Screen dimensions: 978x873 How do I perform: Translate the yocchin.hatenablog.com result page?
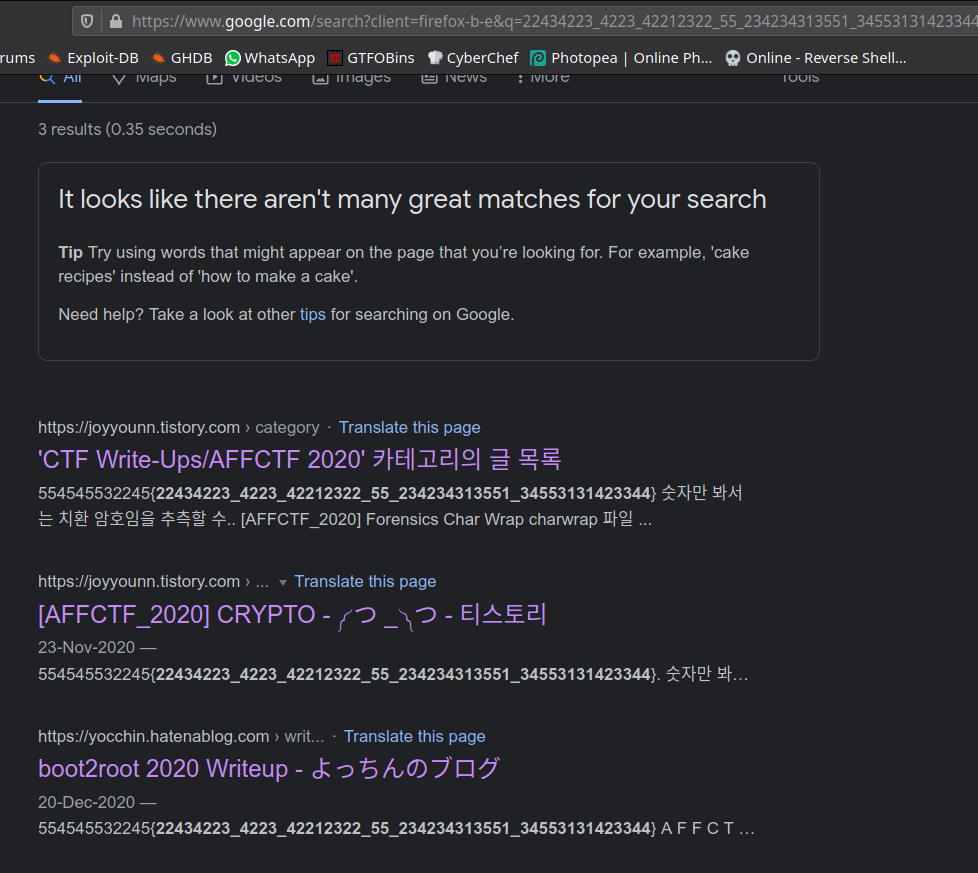click(414, 736)
